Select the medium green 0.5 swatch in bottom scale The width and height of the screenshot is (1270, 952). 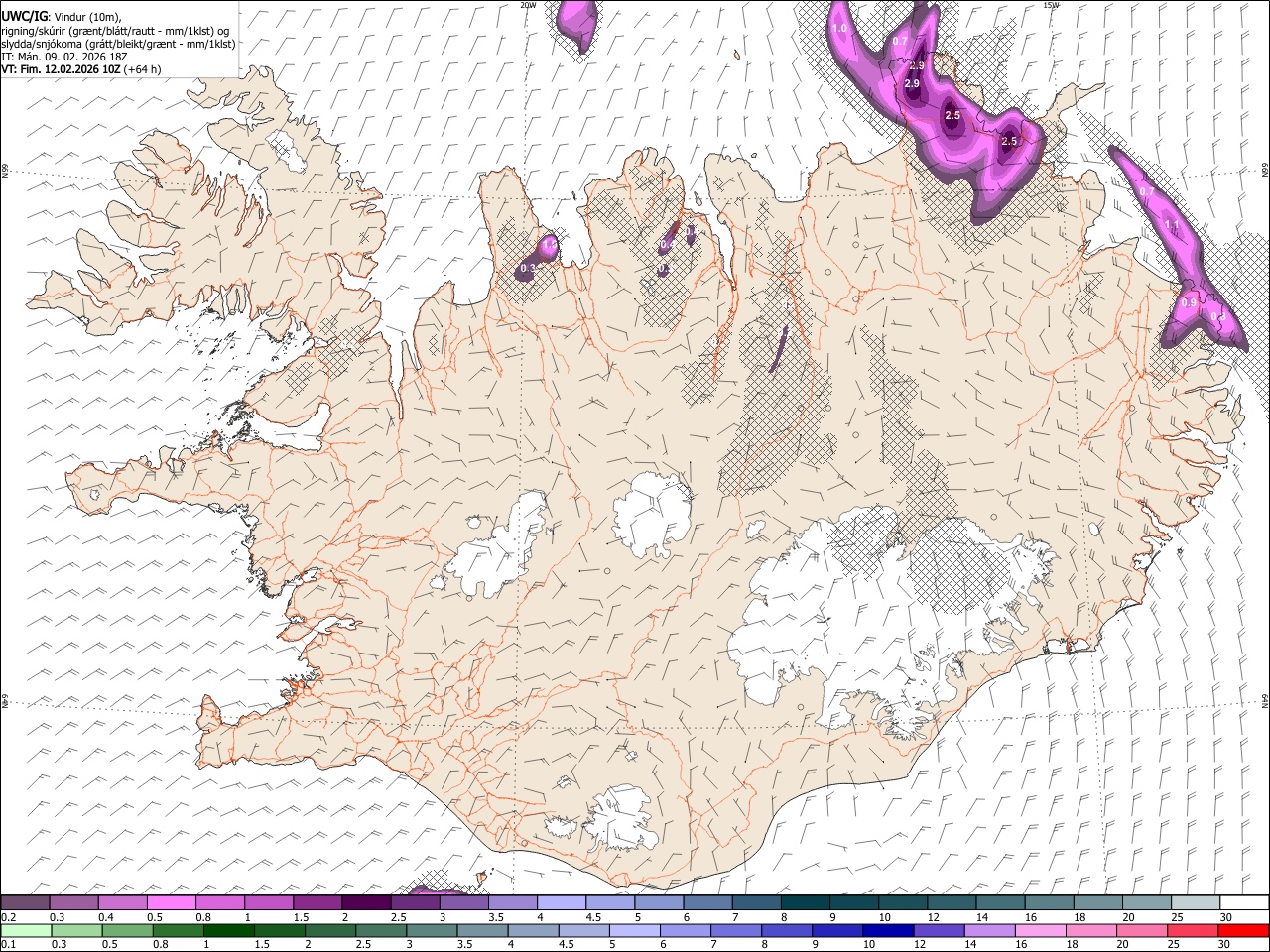pos(127,931)
